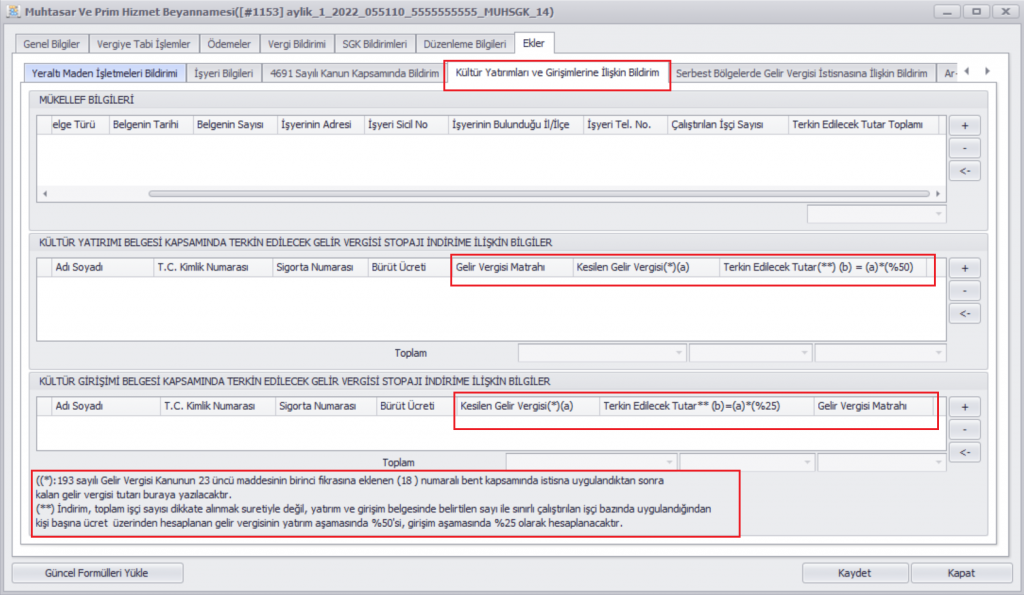Remove row from Kültür Yatırımı Belgesi table
The image size is (1024, 595).
(x=964, y=290)
